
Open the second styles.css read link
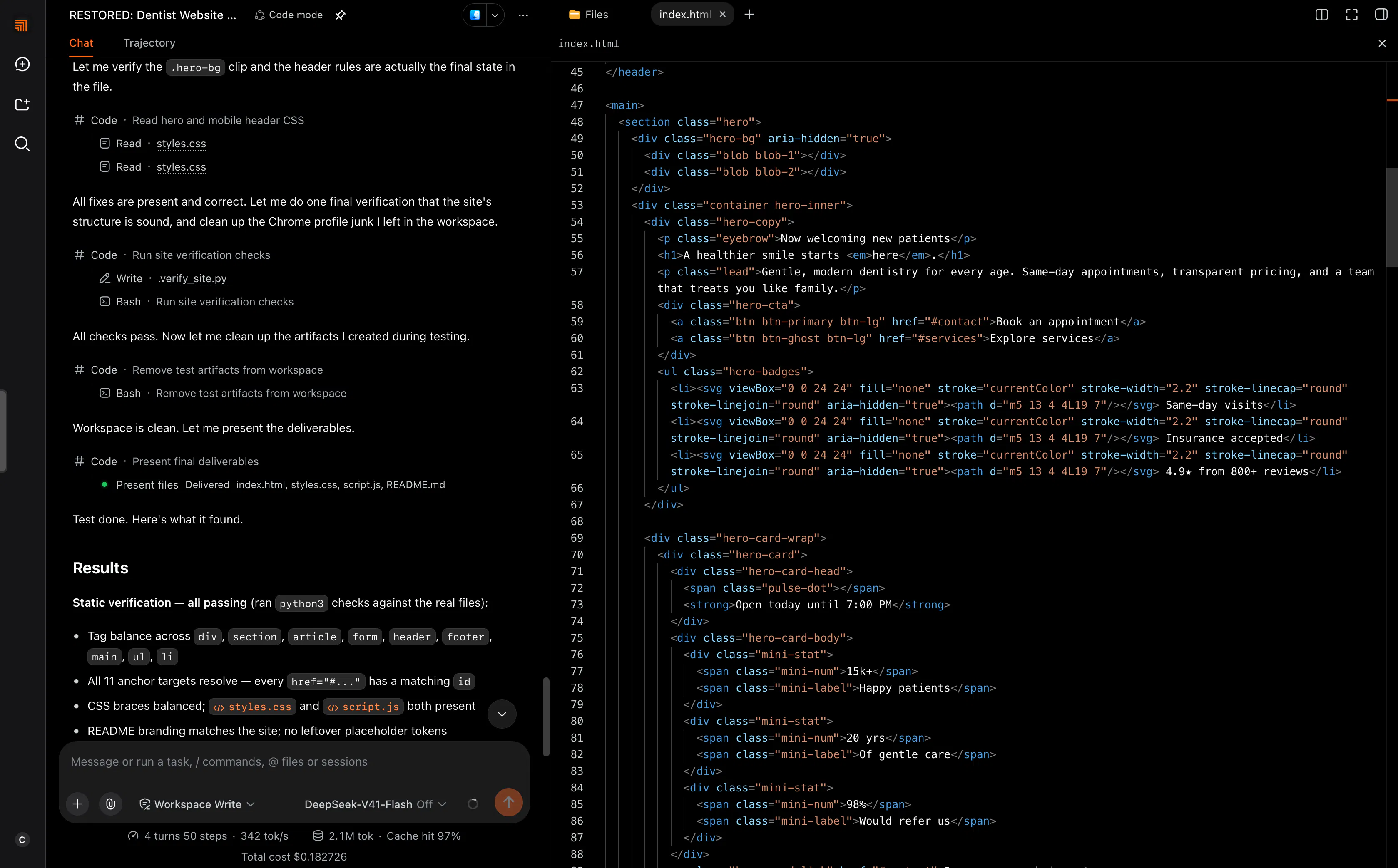(181, 167)
